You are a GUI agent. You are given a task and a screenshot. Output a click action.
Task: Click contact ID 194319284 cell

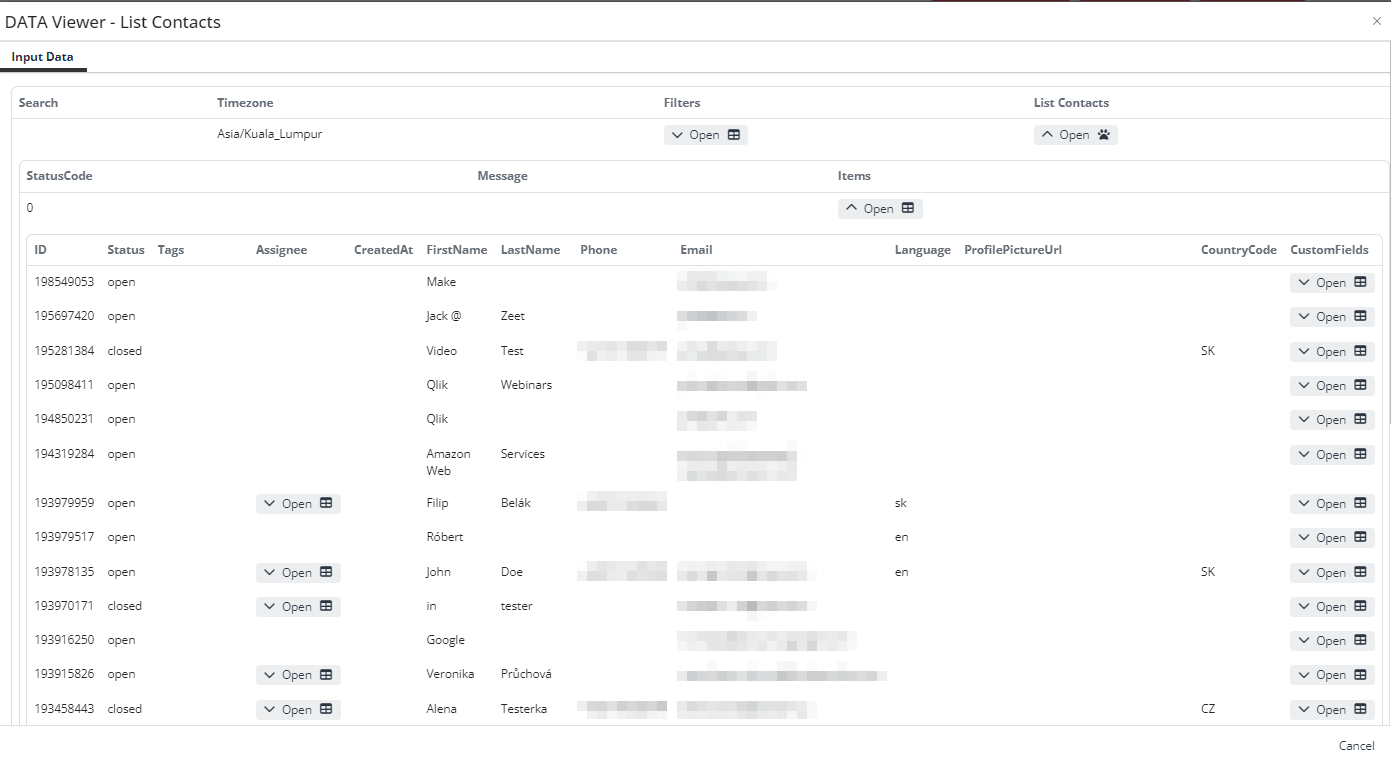64,454
